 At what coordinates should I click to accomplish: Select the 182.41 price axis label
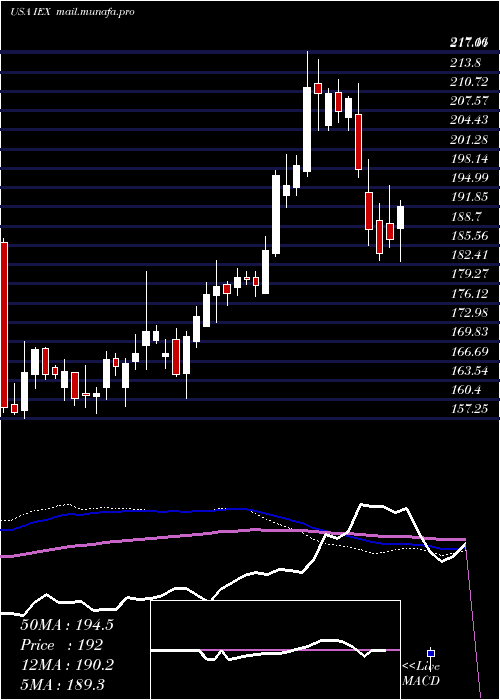469,255
